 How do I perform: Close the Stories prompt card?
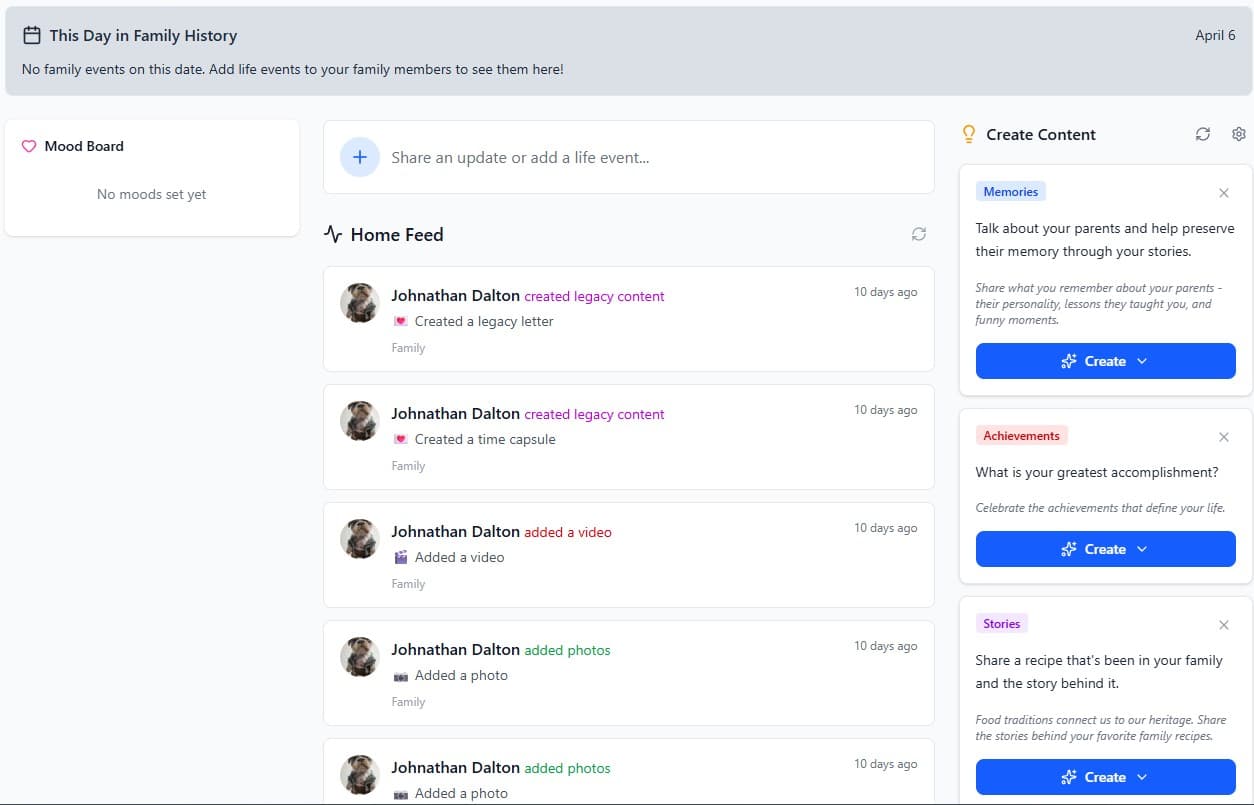pos(1223,625)
